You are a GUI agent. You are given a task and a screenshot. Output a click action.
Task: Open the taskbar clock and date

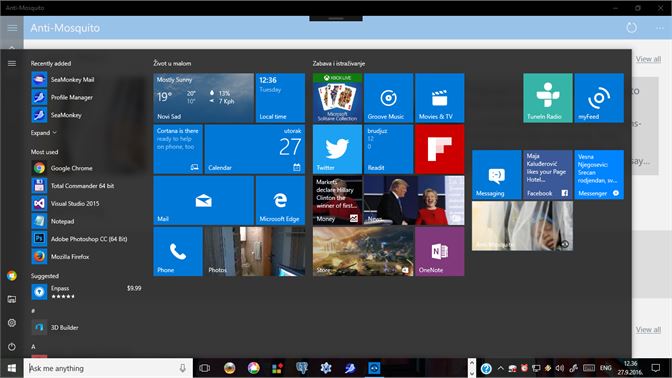click(x=630, y=368)
